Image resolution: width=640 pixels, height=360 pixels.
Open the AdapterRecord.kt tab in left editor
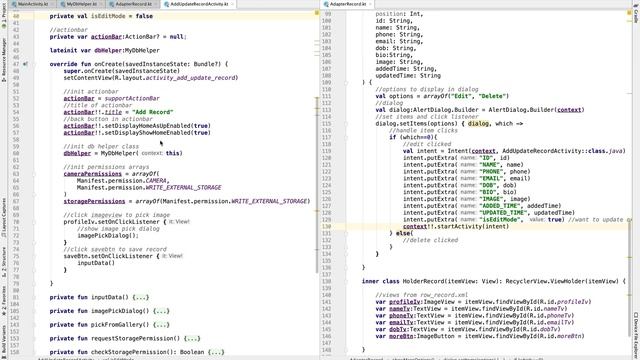click(133, 4)
